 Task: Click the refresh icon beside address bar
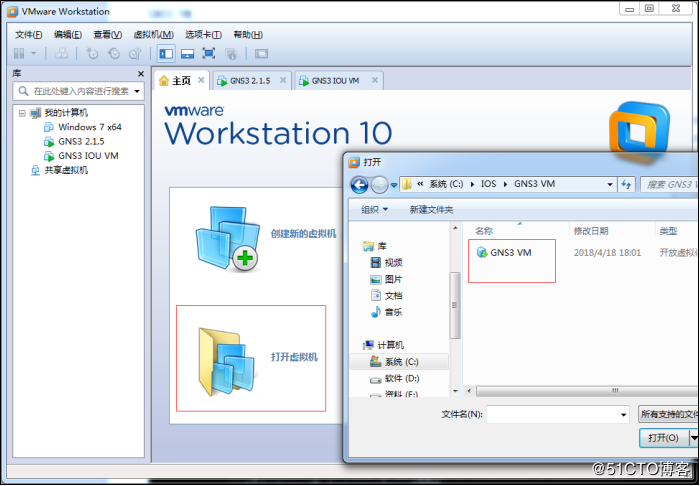[x=626, y=184]
